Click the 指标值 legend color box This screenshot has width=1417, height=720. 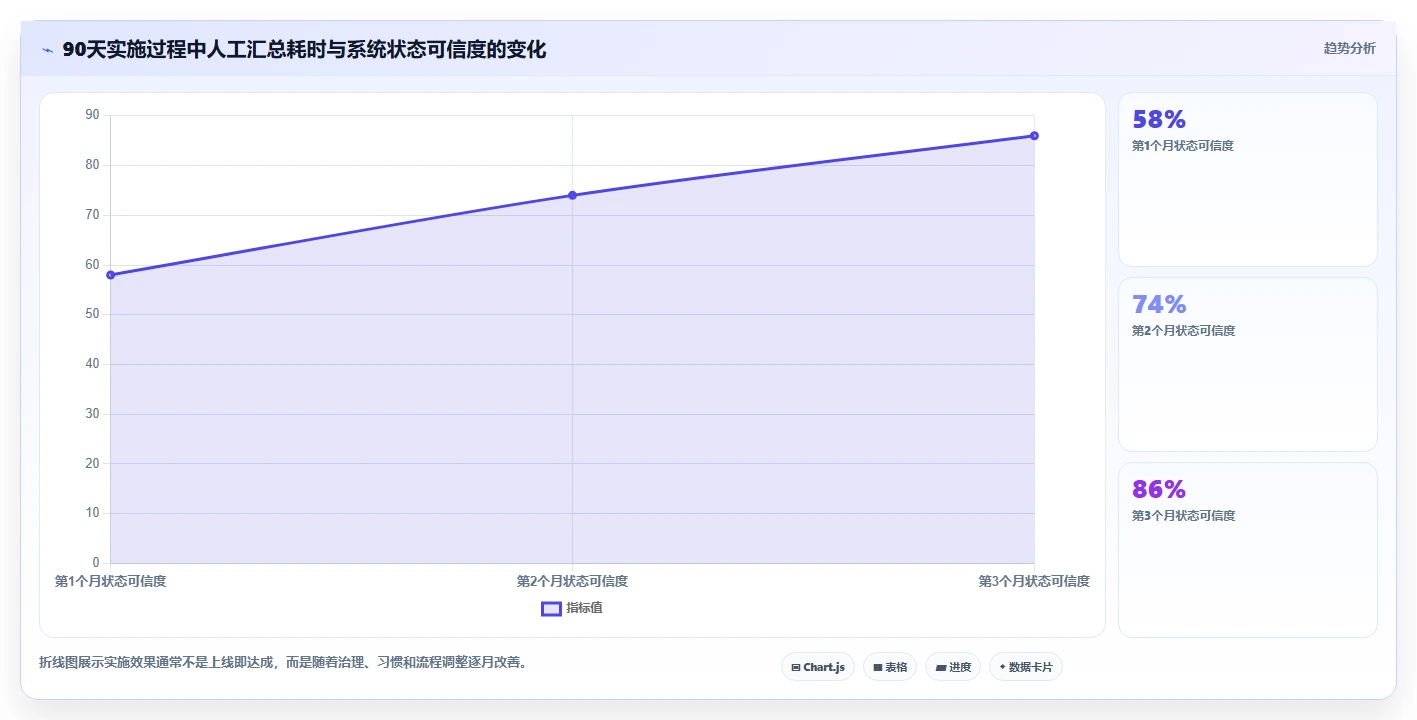551,608
